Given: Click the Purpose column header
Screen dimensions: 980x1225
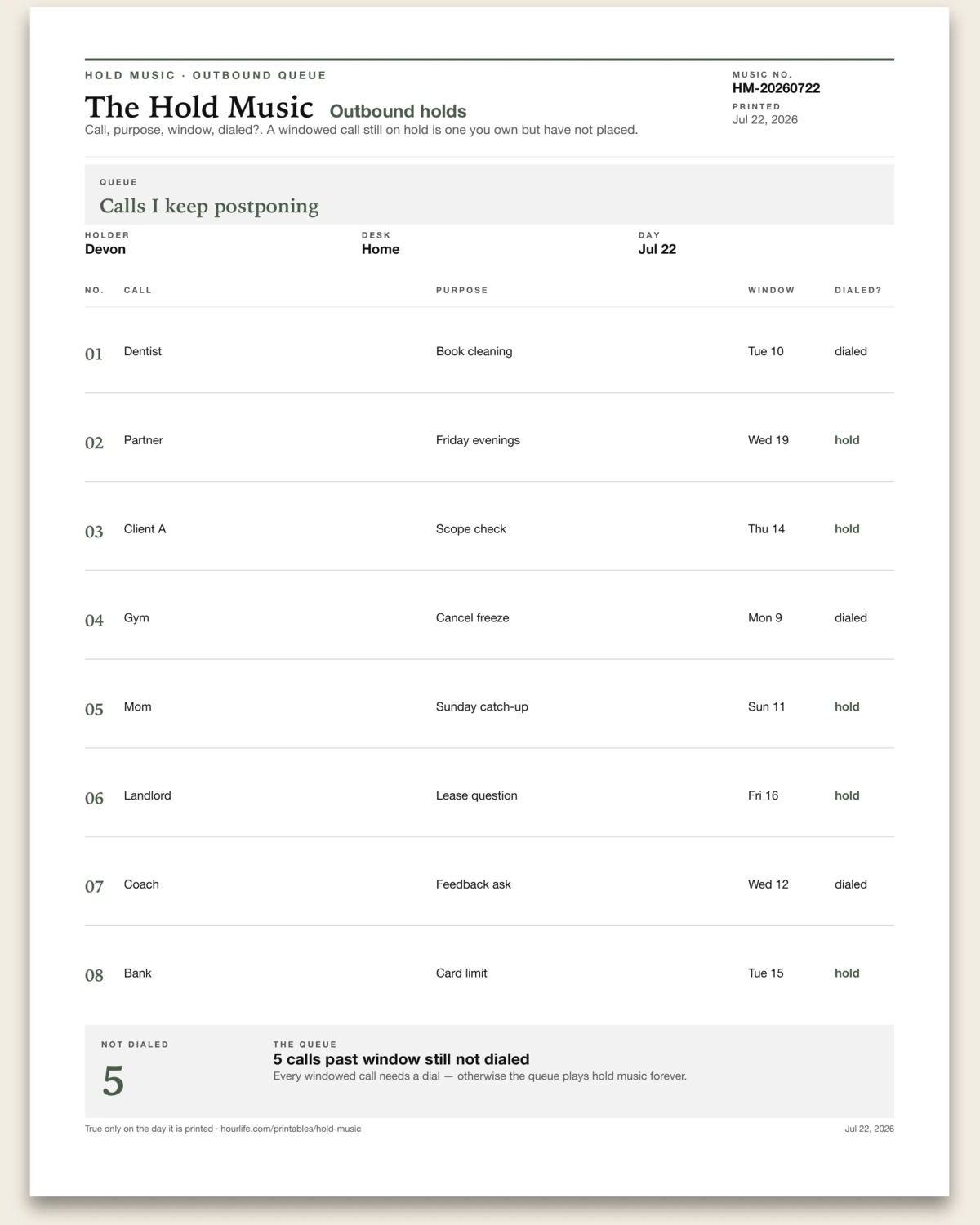Looking at the screenshot, I should pyautogui.click(x=461, y=290).
